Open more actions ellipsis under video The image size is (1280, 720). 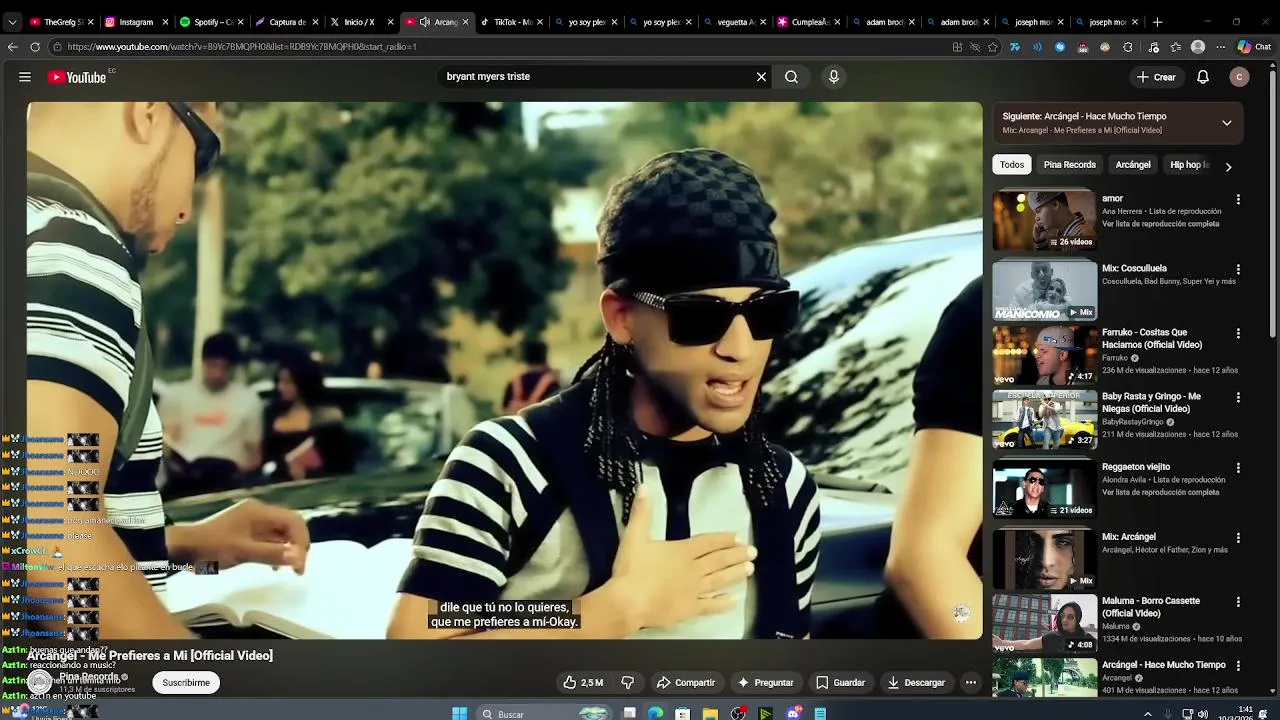[x=970, y=683]
